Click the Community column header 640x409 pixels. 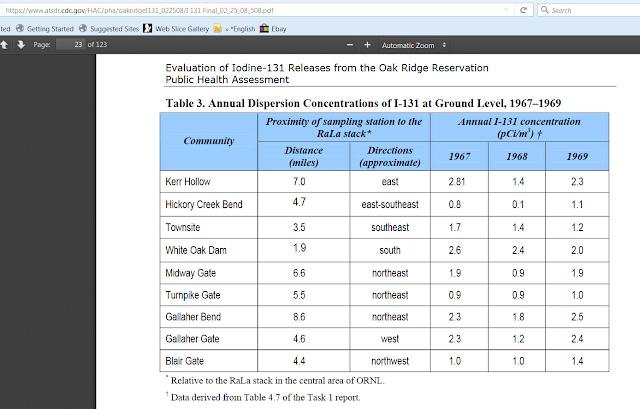(x=209, y=141)
